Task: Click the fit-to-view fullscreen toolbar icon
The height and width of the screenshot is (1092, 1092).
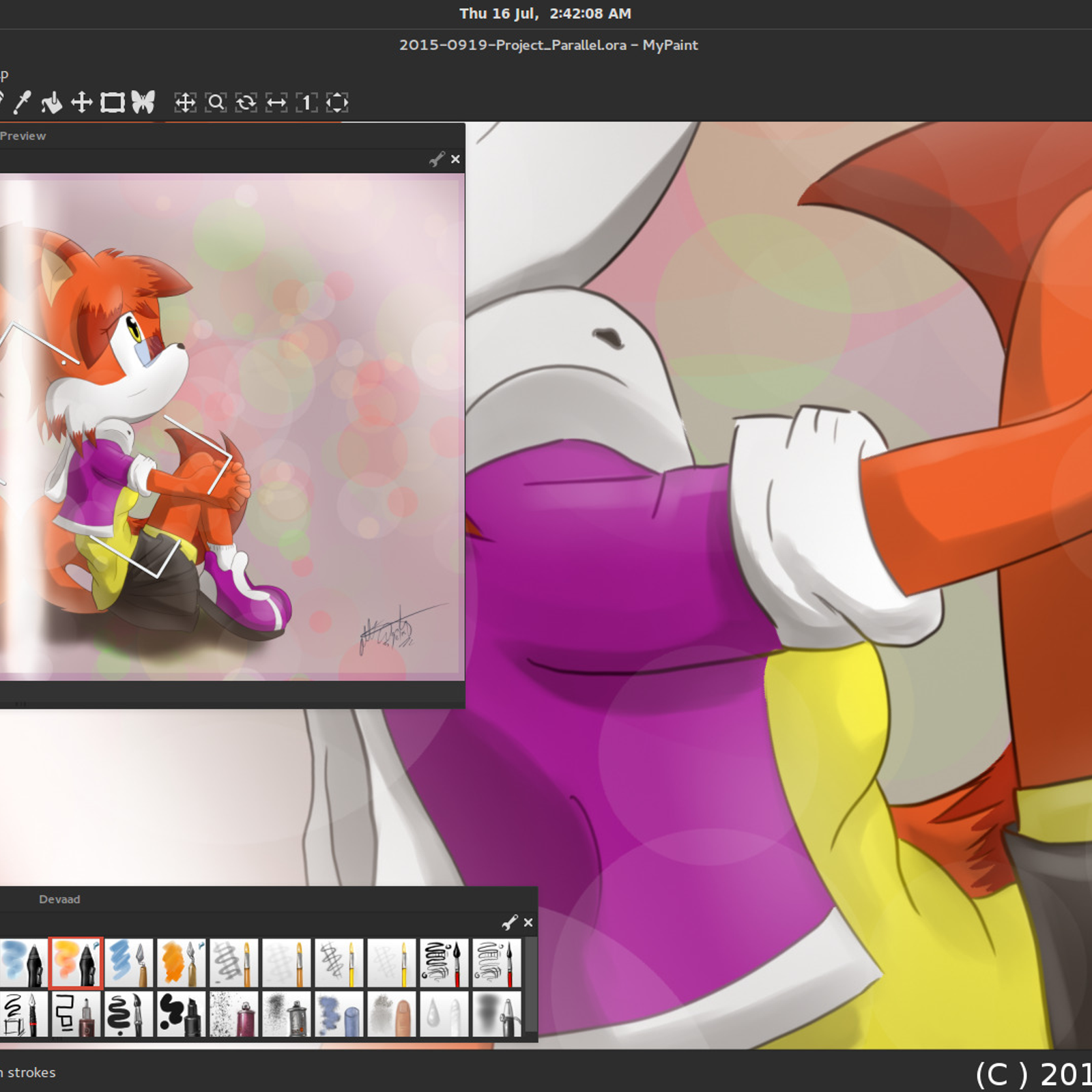Action: [x=337, y=102]
